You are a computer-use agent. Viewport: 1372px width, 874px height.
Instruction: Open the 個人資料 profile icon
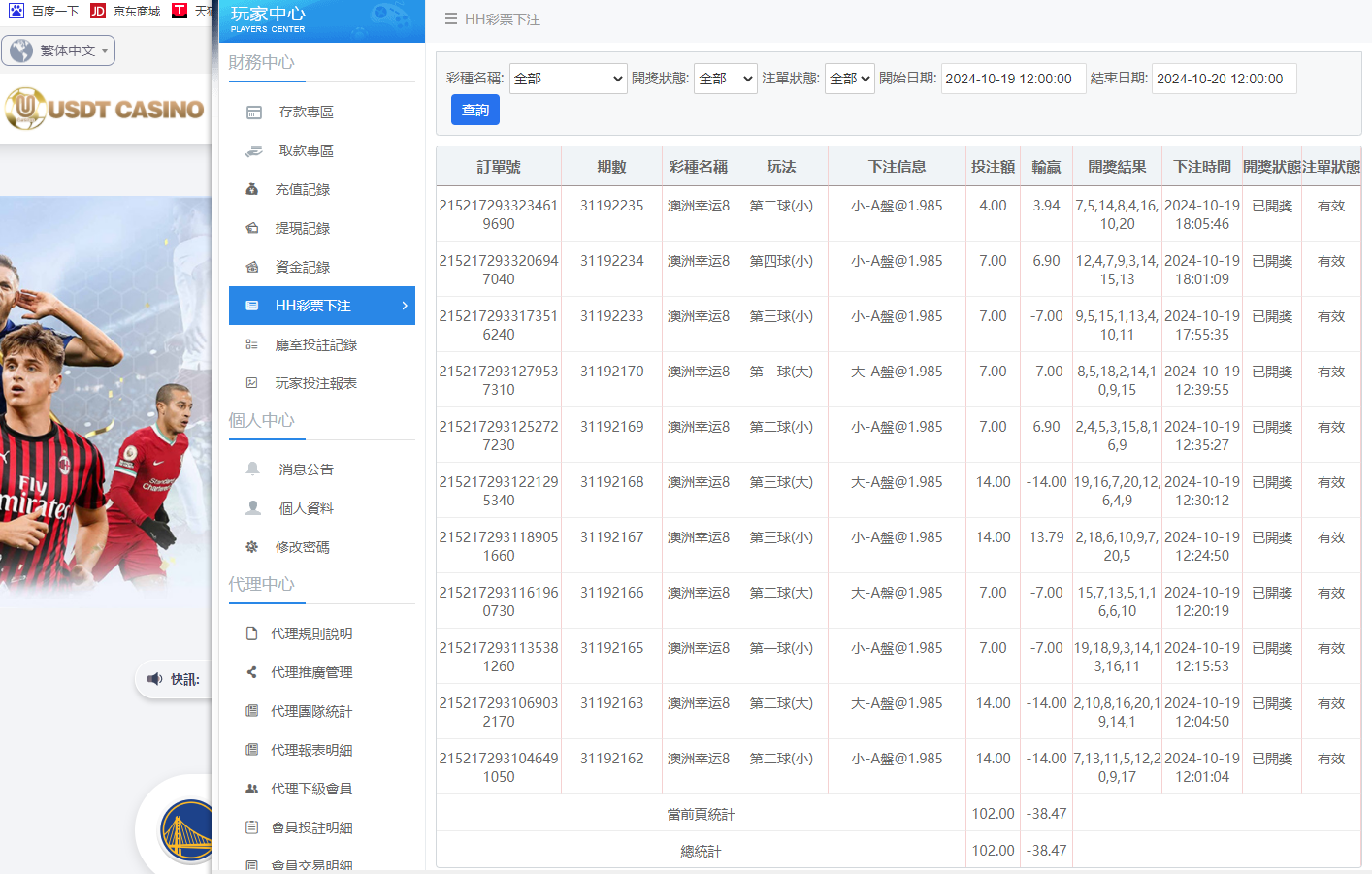pos(253,507)
